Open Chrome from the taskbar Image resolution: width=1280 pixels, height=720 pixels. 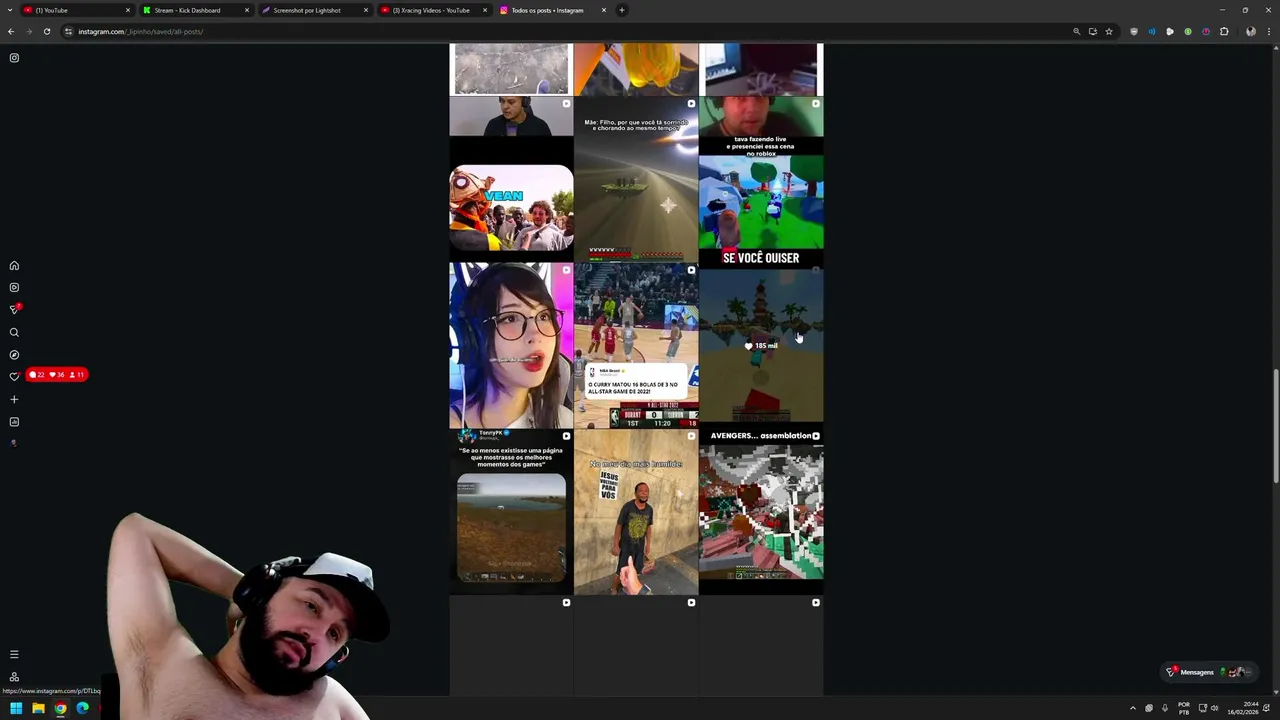(x=60, y=708)
